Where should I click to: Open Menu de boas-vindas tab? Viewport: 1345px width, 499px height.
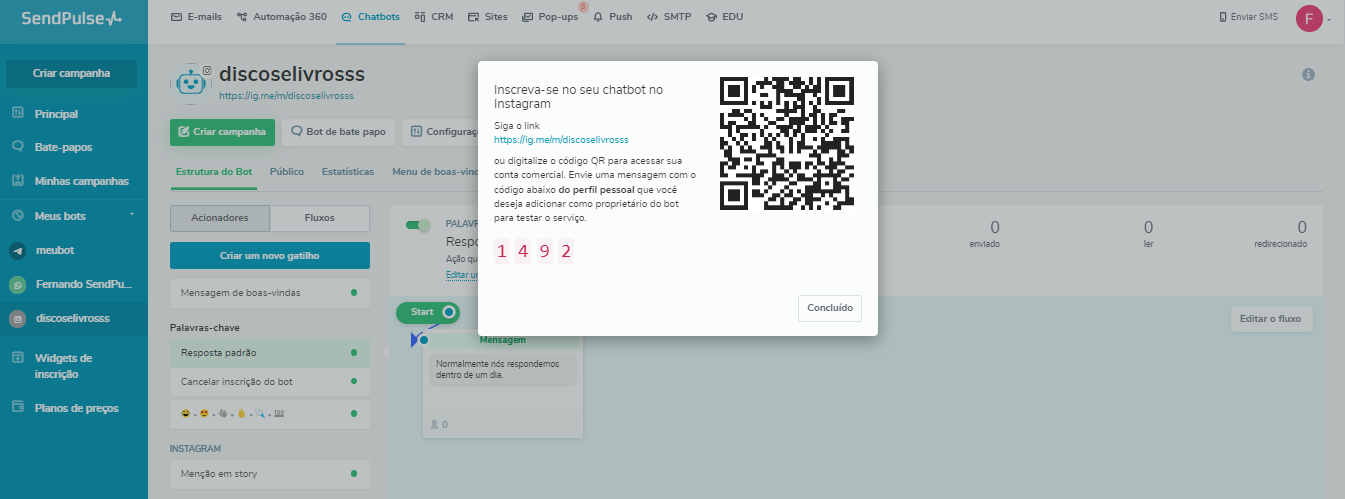pyautogui.click(x=435, y=172)
